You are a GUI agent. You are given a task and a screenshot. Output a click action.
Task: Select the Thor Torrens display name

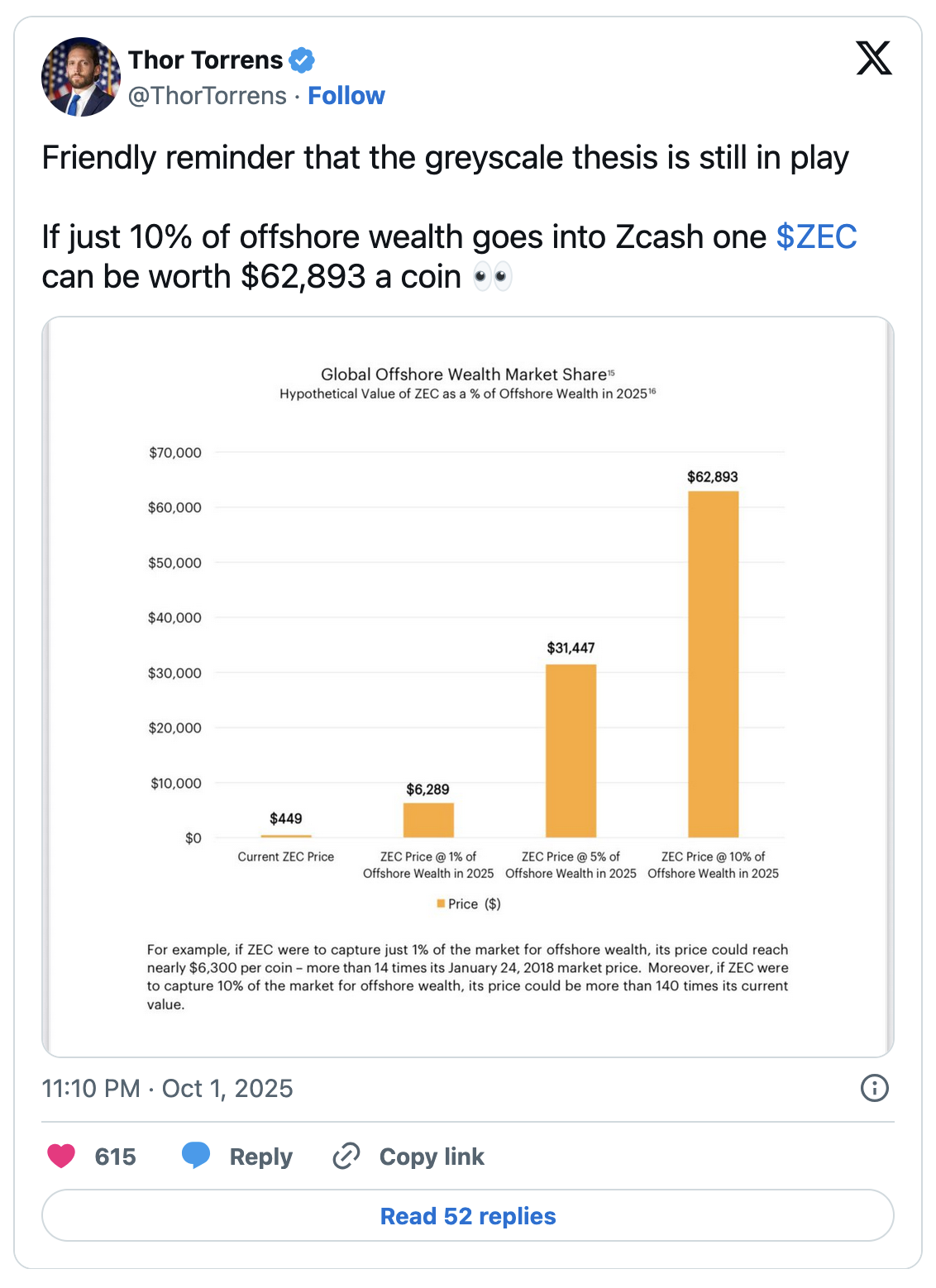[204, 59]
